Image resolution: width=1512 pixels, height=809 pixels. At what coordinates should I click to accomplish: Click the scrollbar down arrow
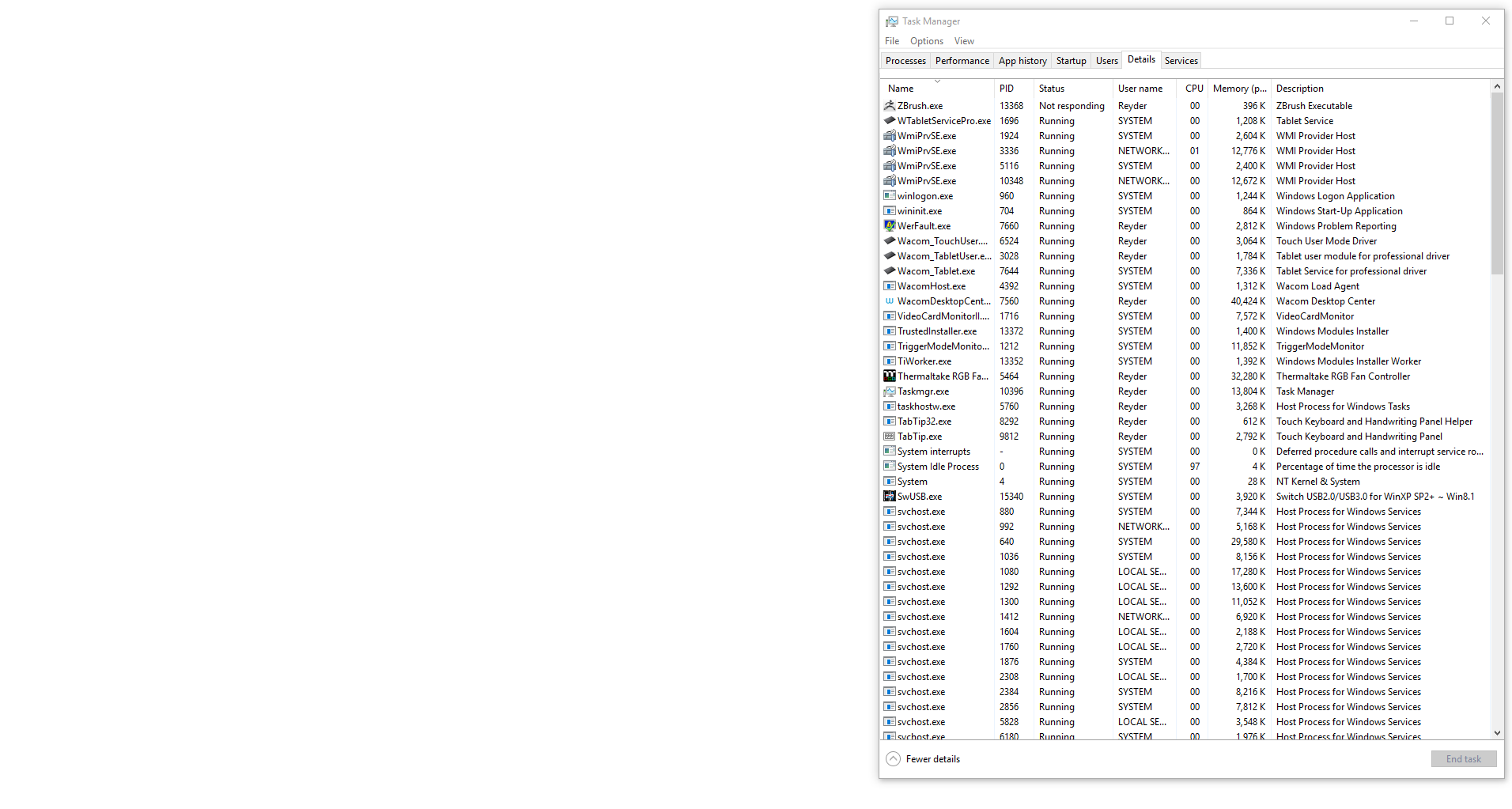click(1497, 733)
